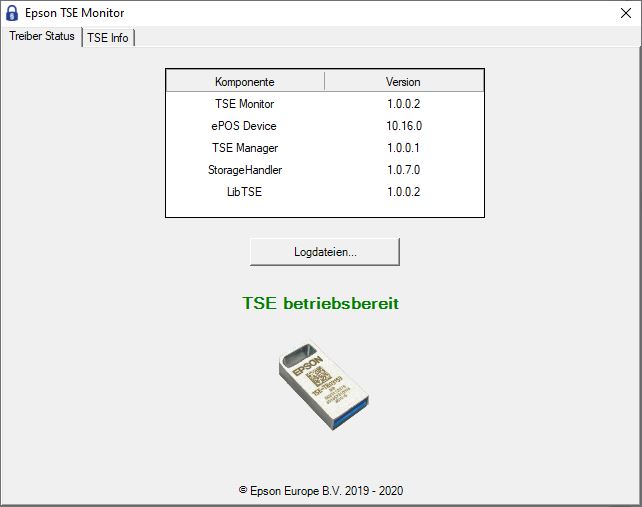
Task: Click the Version column header
Action: (x=403, y=82)
